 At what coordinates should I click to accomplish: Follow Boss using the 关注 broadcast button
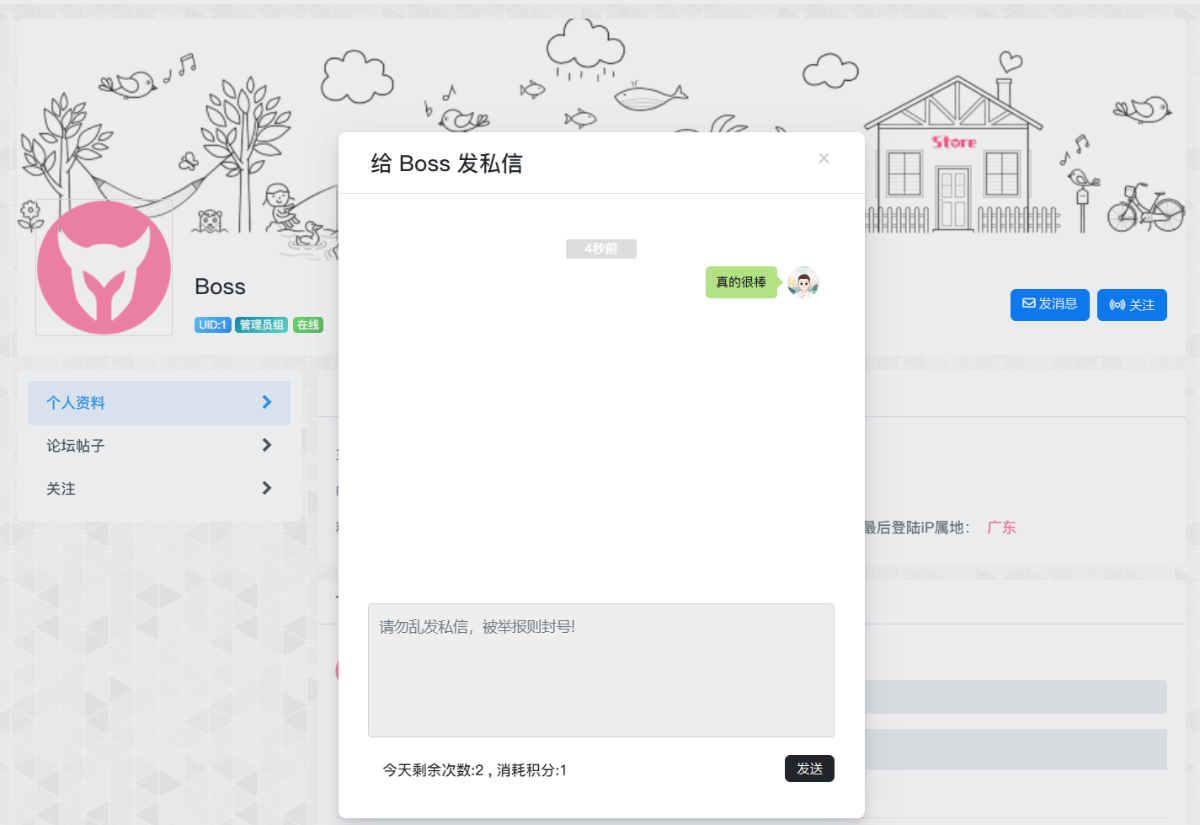click(1131, 305)
